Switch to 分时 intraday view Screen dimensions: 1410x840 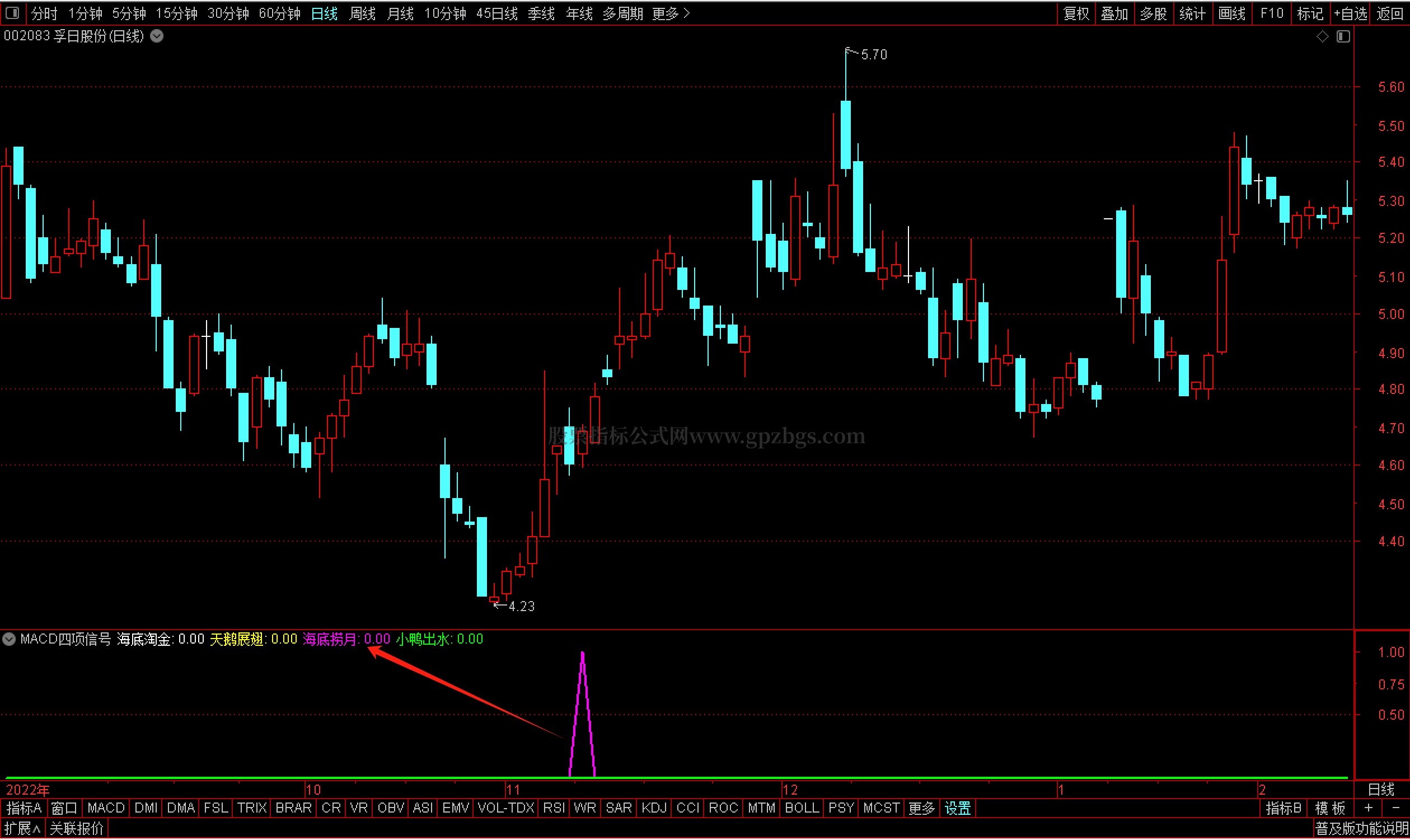click(44, 13)
